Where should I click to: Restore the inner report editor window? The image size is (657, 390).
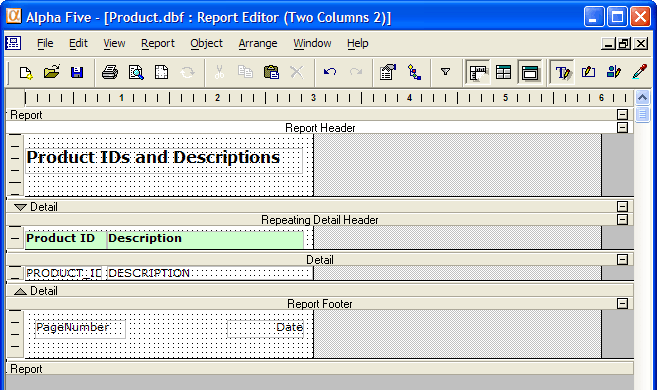[624, 43]
